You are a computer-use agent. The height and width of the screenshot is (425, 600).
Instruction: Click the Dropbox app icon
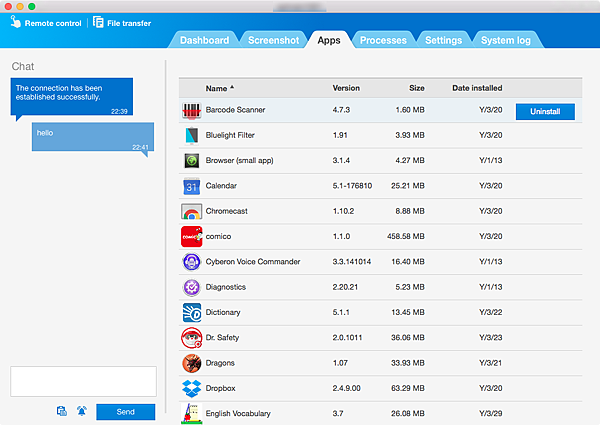click(x=191, y=389)
